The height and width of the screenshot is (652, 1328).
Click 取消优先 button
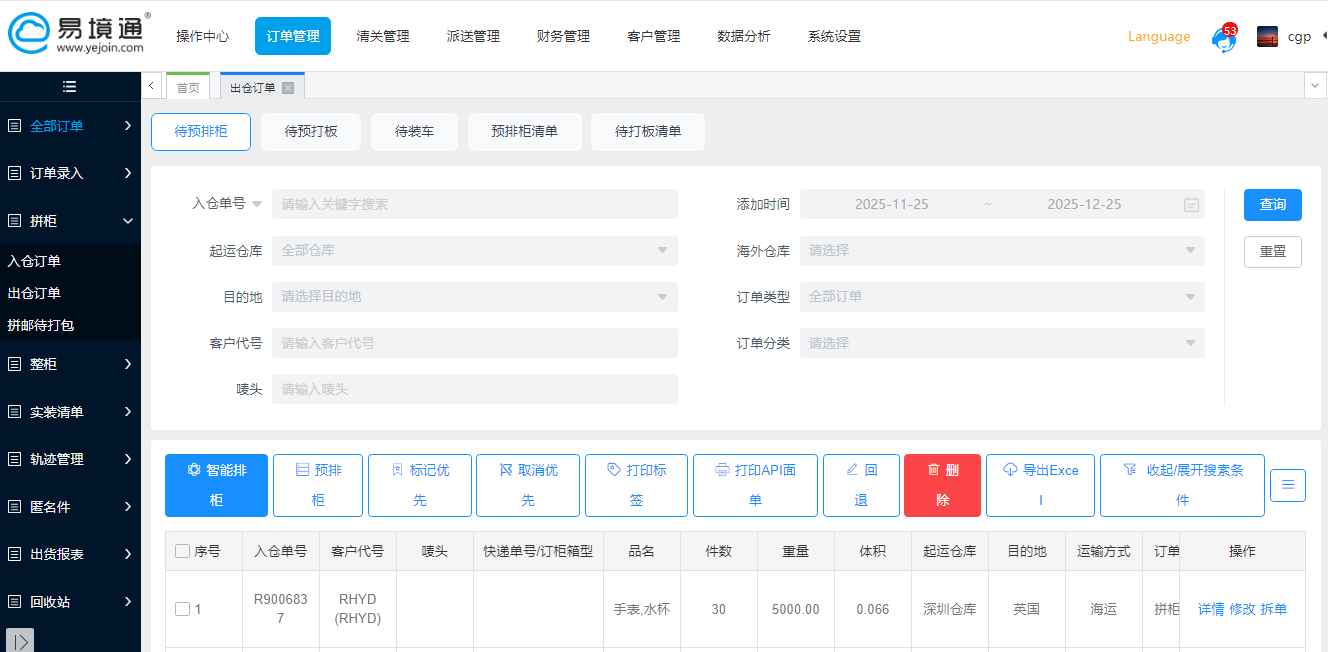(528, 485)
